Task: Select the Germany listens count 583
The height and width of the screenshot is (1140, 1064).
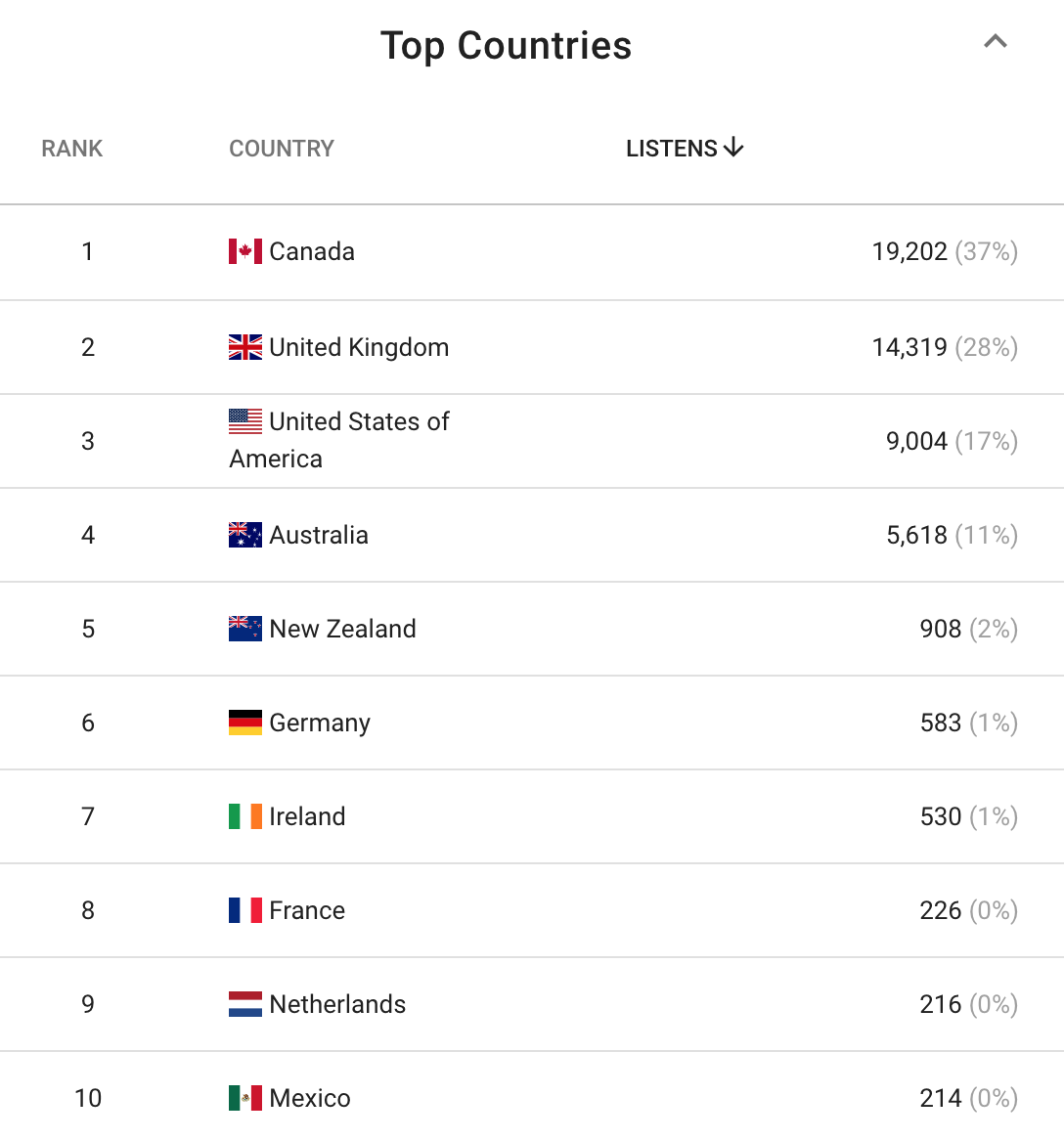Action: point(941,723)
